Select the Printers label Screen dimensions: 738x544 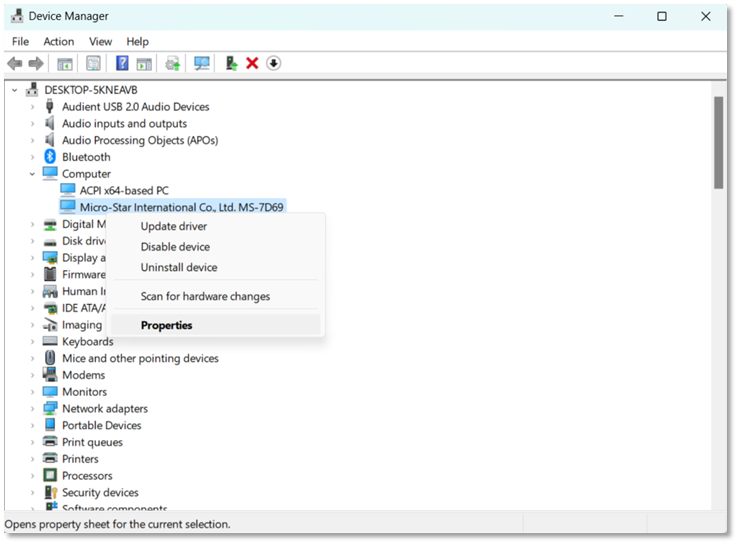pyautogui.click(x=80, y=459)
